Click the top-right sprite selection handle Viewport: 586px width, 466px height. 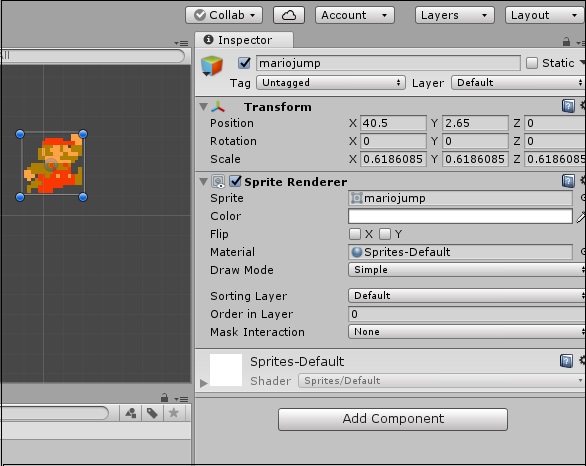[x=83, y=134]
